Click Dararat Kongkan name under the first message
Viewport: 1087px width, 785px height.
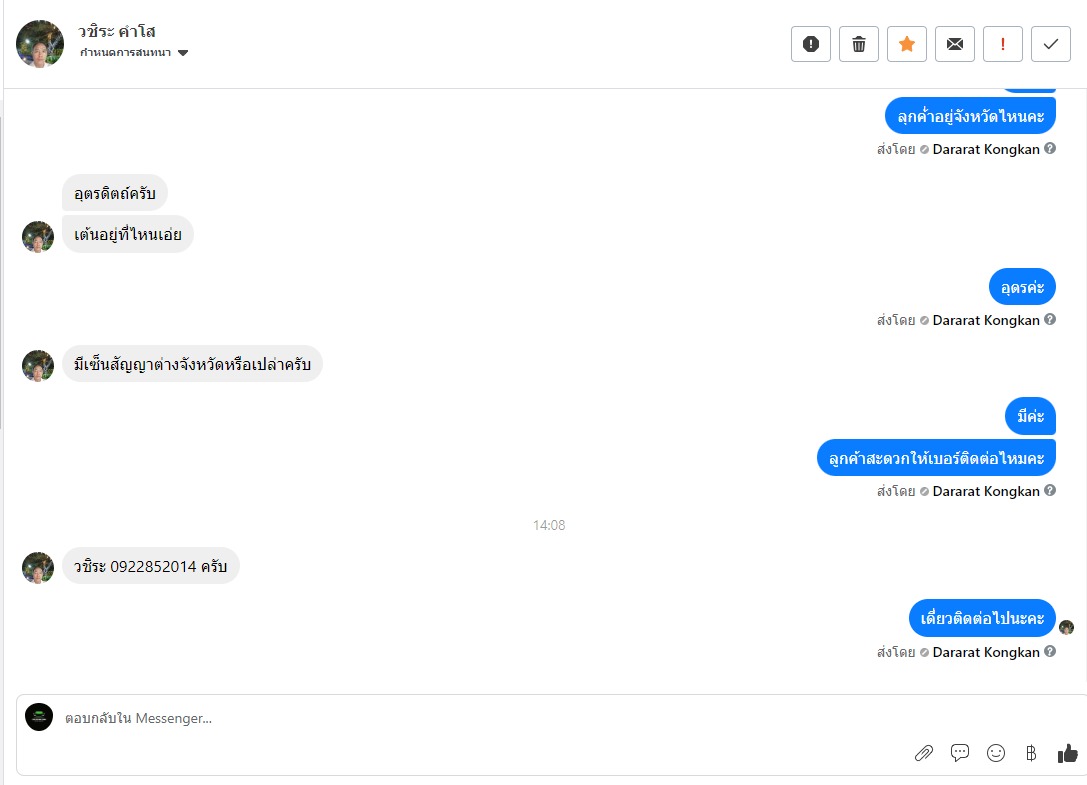click(986, 149)
